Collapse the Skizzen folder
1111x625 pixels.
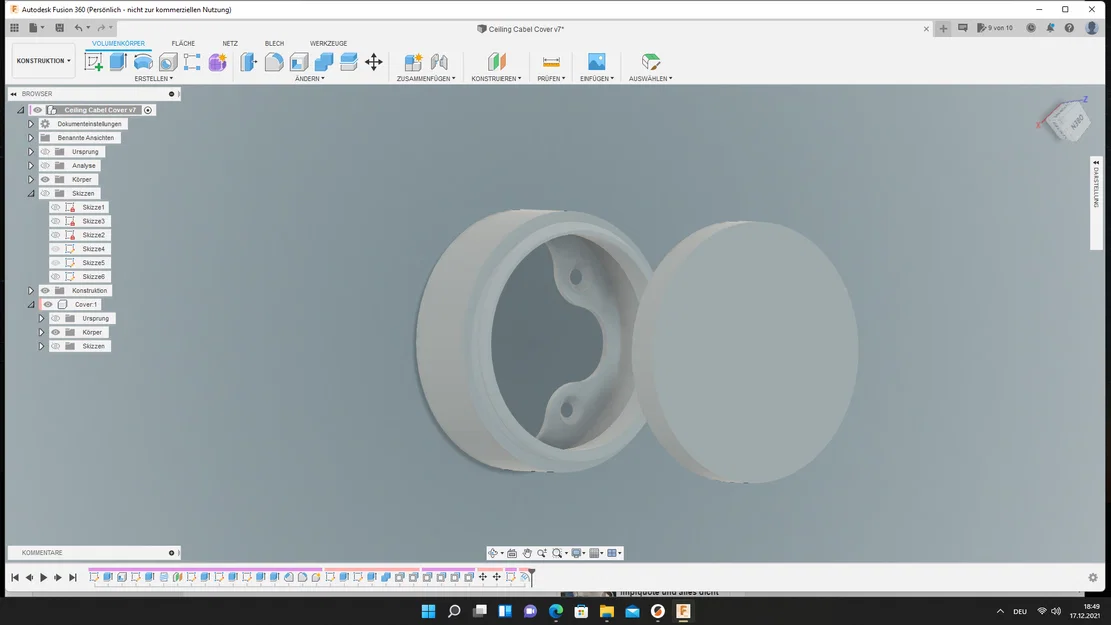click(30, 193)
